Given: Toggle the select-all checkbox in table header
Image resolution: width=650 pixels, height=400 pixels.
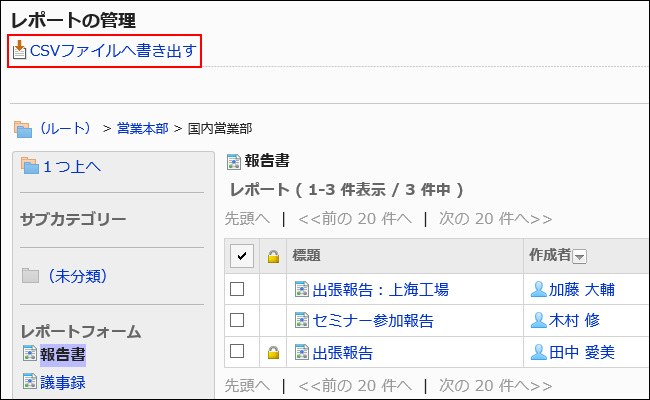Looking at the screenshot, I should click(x=242, y=256).
